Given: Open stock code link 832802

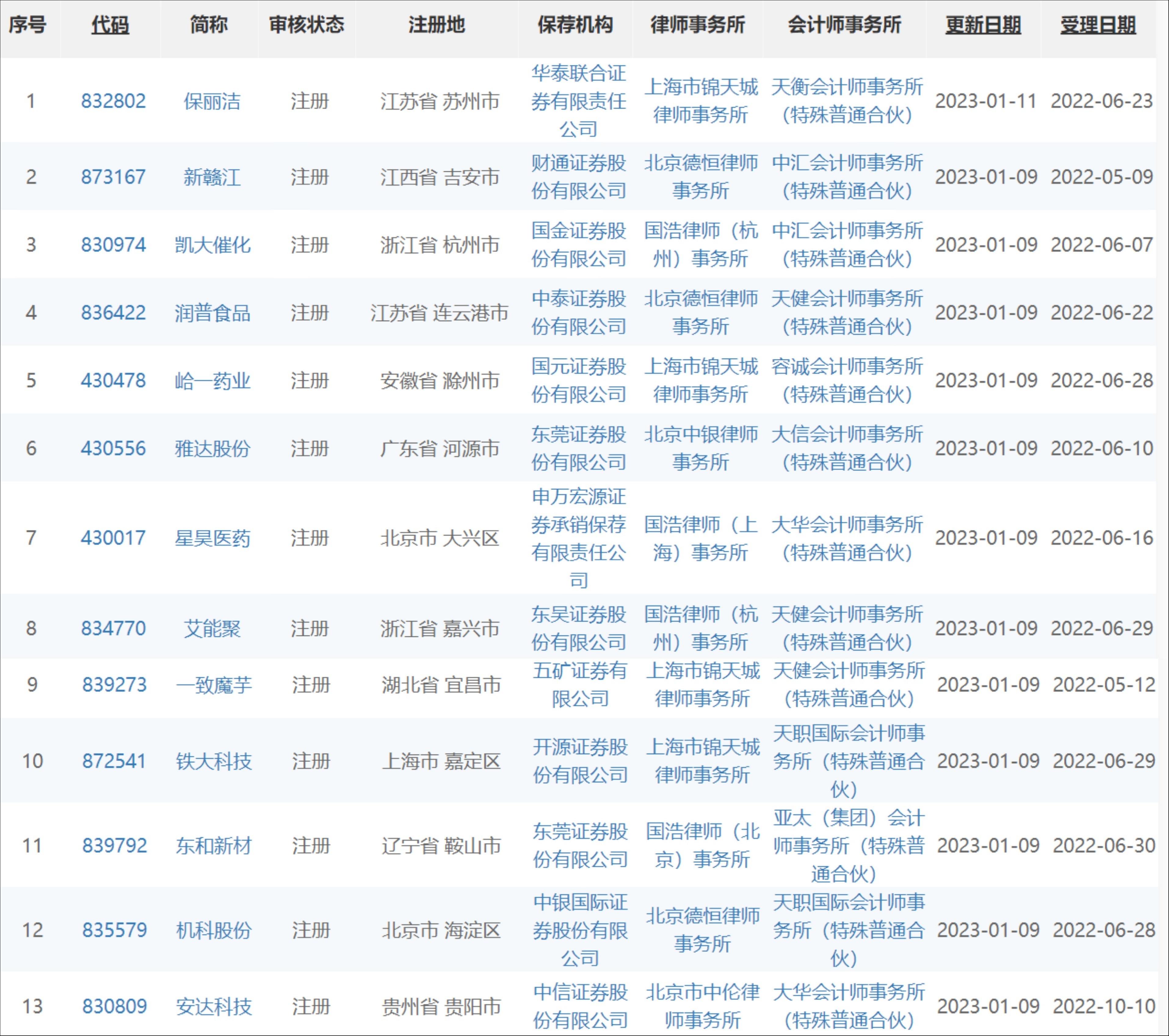Looking at the screenshot, I should [112, 101].
